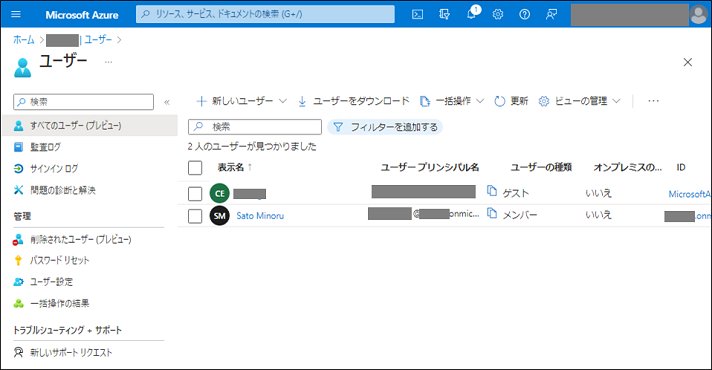This screenshot has width=712, height=370.
Task: Click the ユーザーの種類 column header
Action: [541, 168]
